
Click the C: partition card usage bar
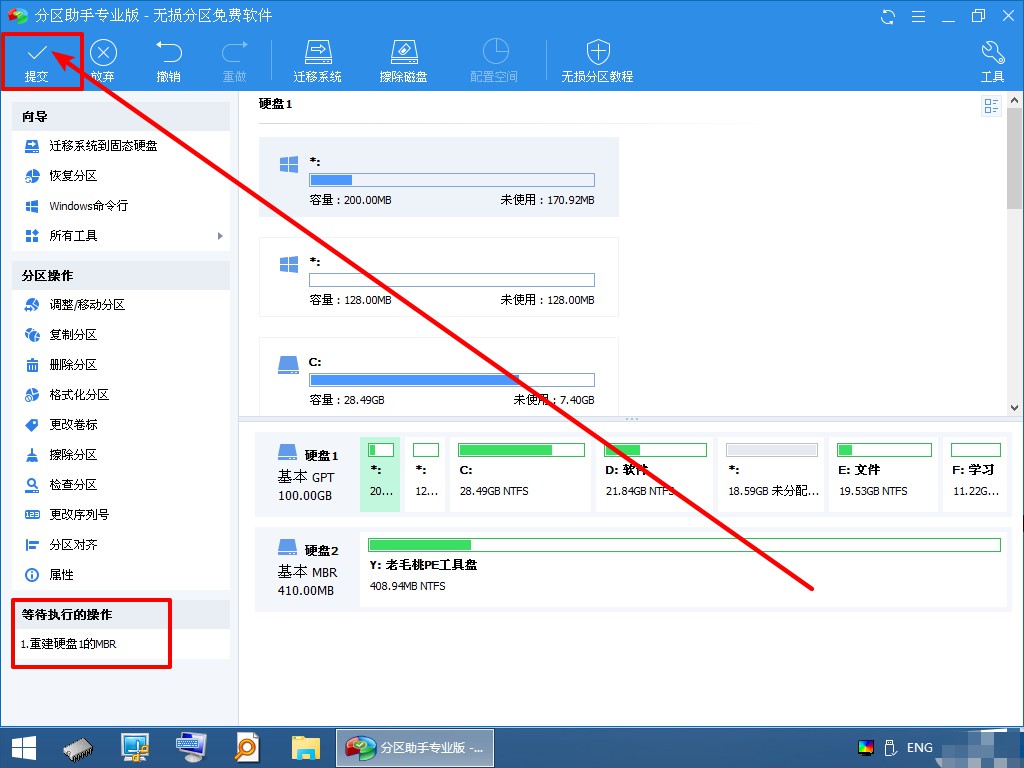[x=452, y=380]
